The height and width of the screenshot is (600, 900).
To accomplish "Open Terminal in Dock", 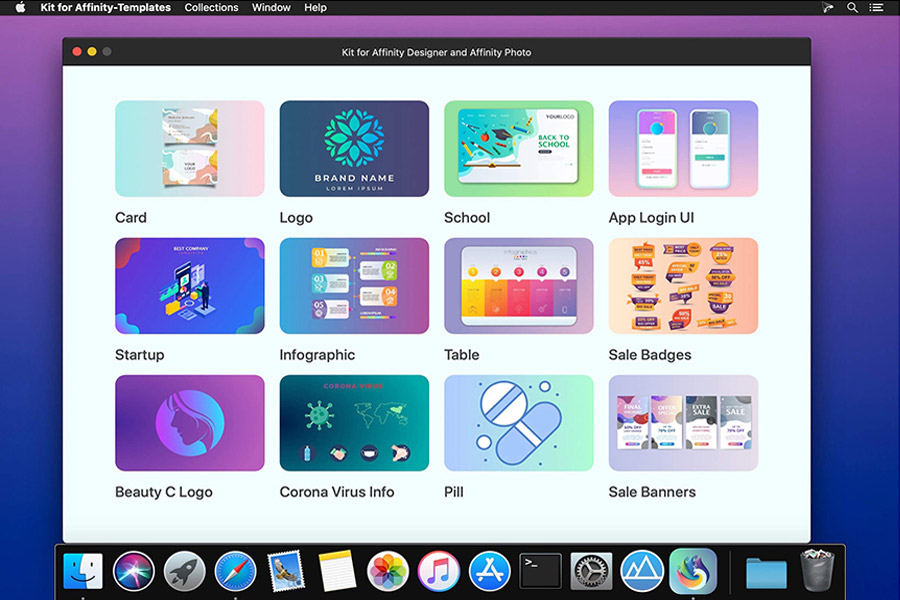I will point(540,571).
